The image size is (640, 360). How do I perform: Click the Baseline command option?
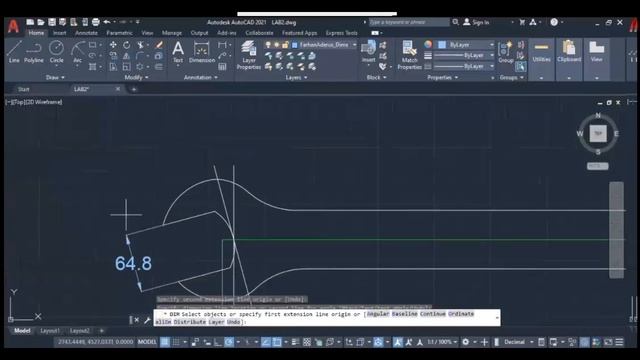tap(404, 314)
